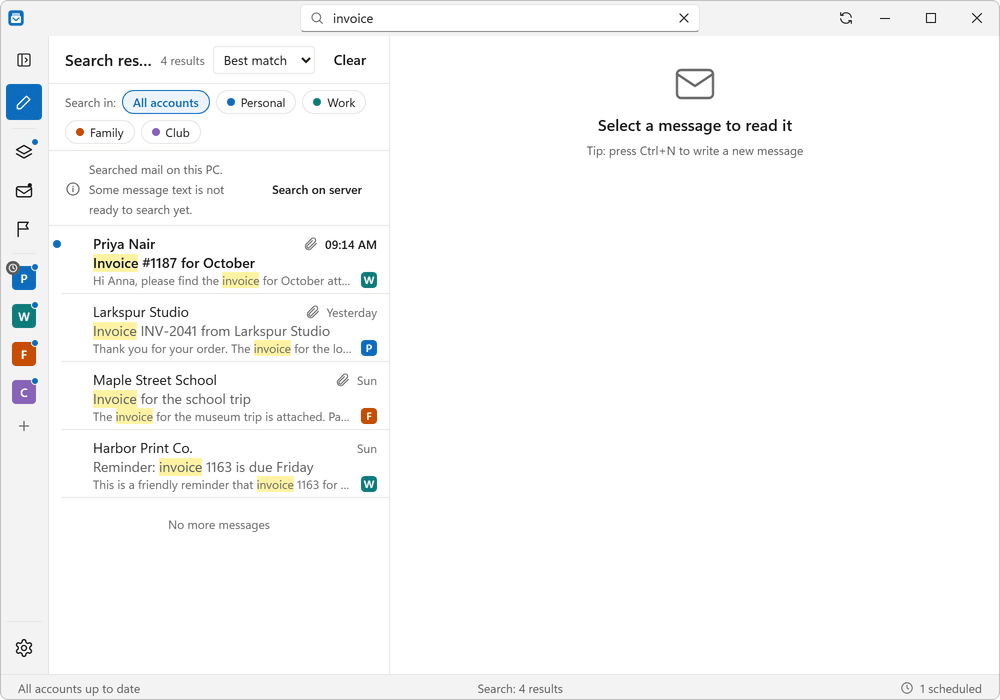Screen dimensions: 1000x700
Task: Click the search magnifier icon
Action: 317,18
